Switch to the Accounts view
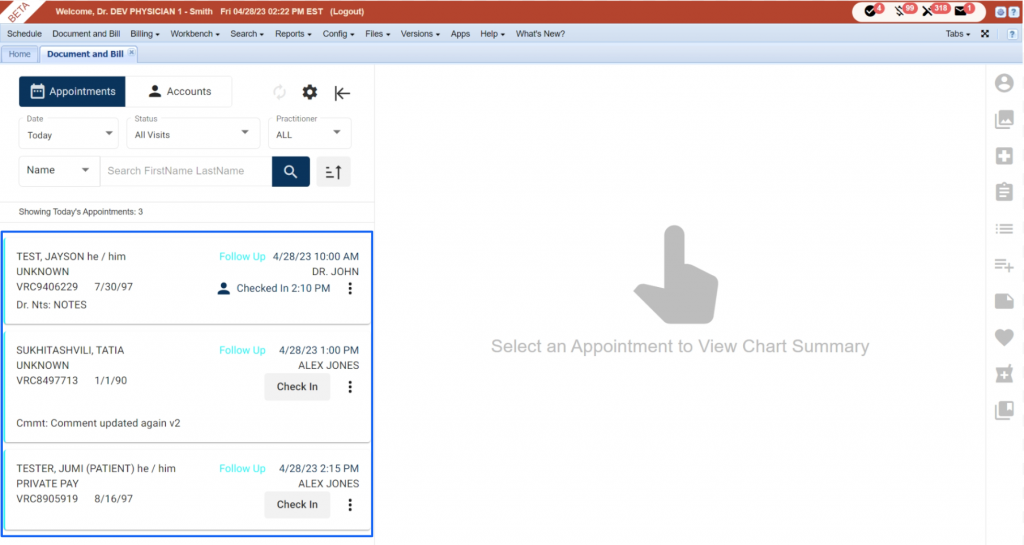The image size is (1024, 545). pyautogui.click(x=179, y=91)
